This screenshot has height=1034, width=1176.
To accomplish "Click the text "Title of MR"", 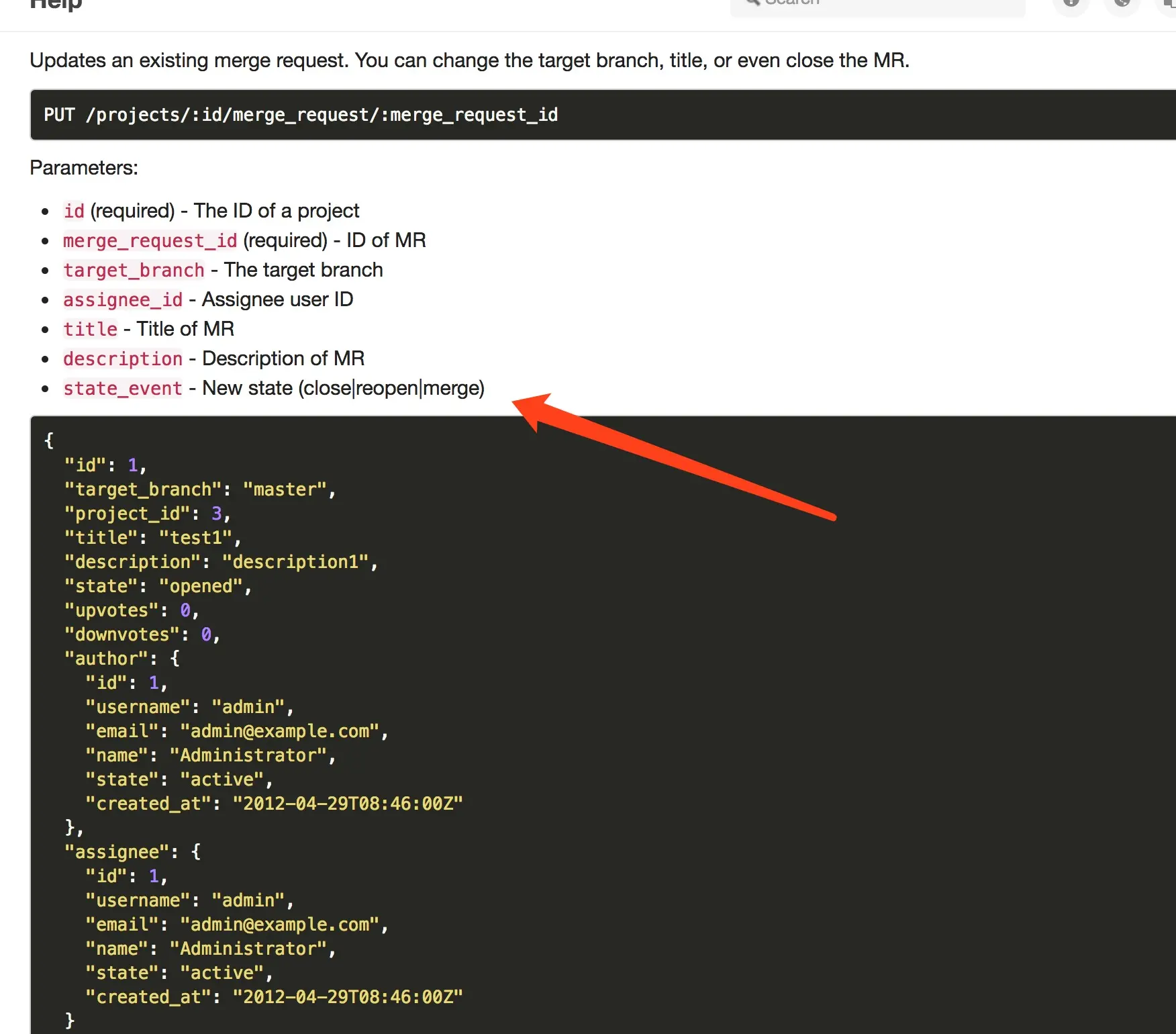I will tap(185, 329).
